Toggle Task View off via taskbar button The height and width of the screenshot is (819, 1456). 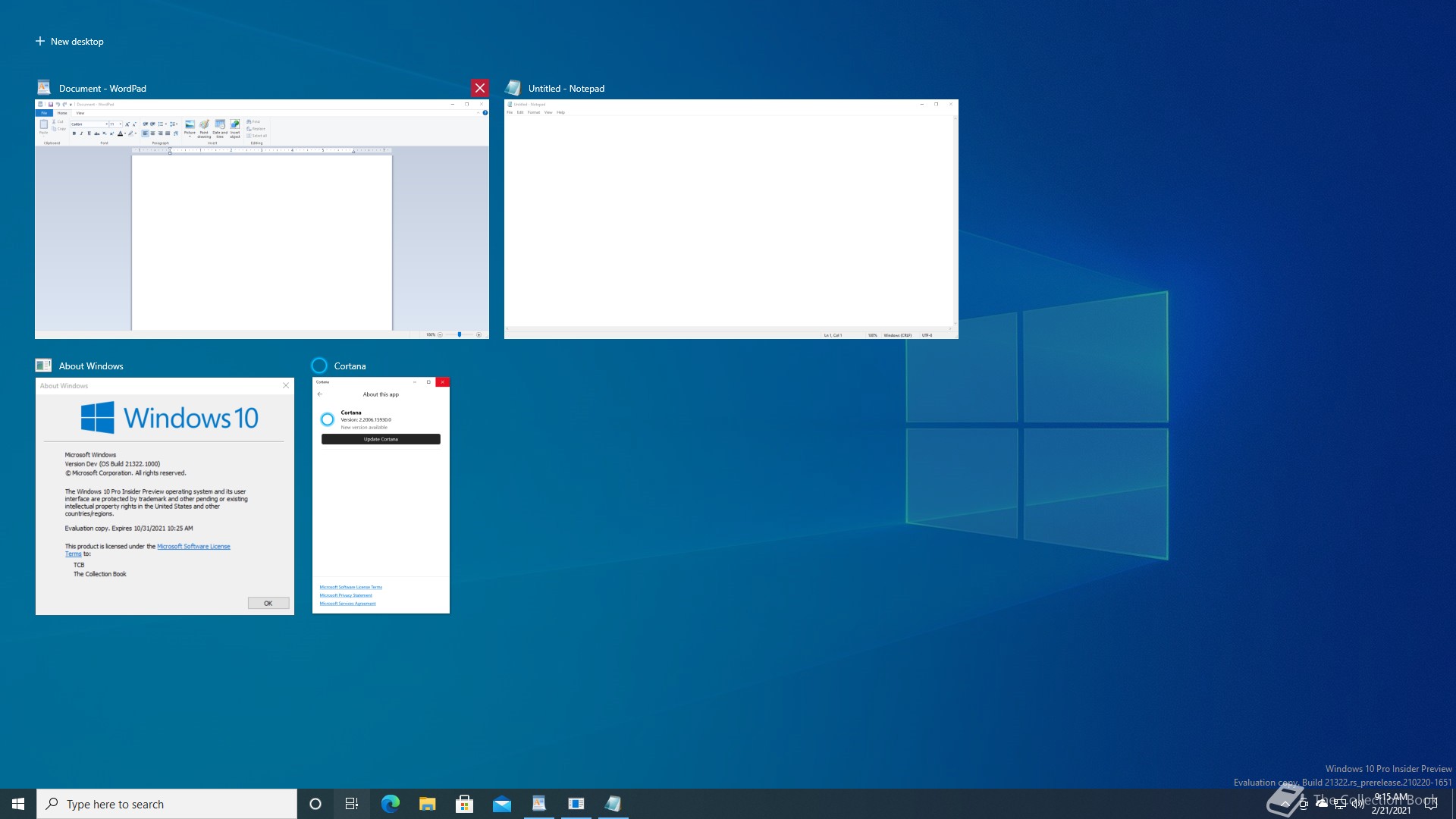click(x=352, y=804)
